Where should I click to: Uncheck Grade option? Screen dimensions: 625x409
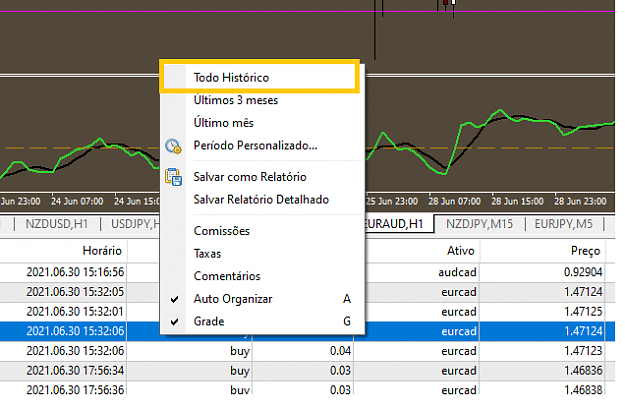(262, 321)
